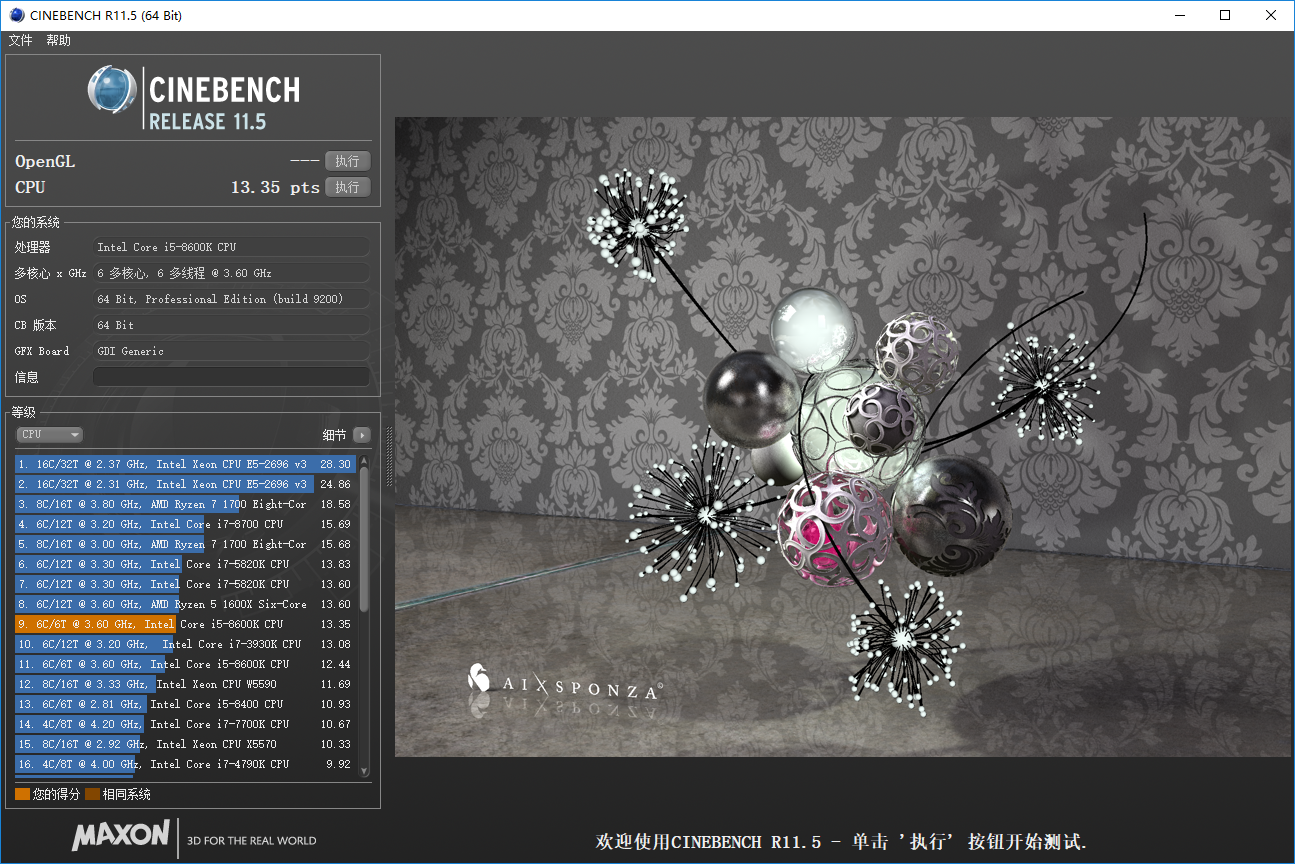1295x864 pixels.
Task: Click the AIXSPONZA logo in render view
Action: click(565, 684)
